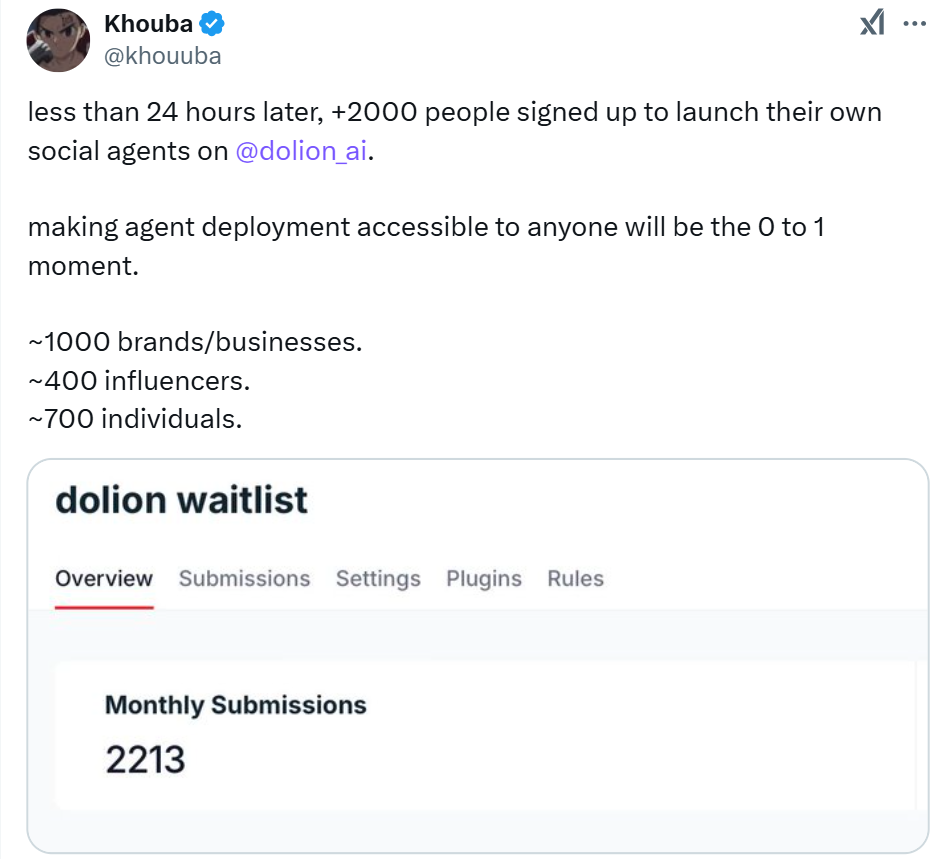Screen dimensions: 952x859
Task: Open the Plugins tab
Action: [x=484, y=579]
